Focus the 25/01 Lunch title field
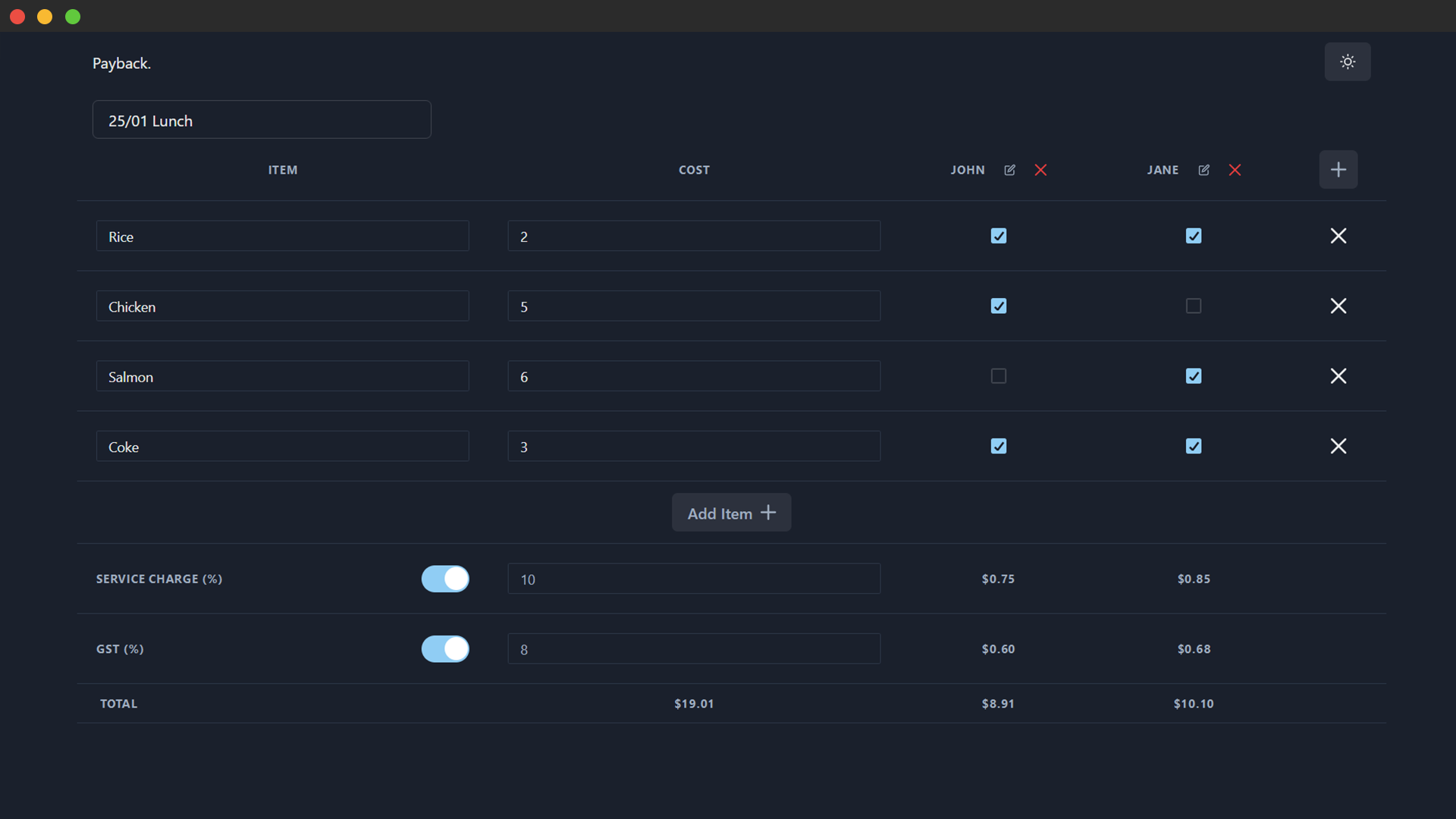 click(262, 120)
